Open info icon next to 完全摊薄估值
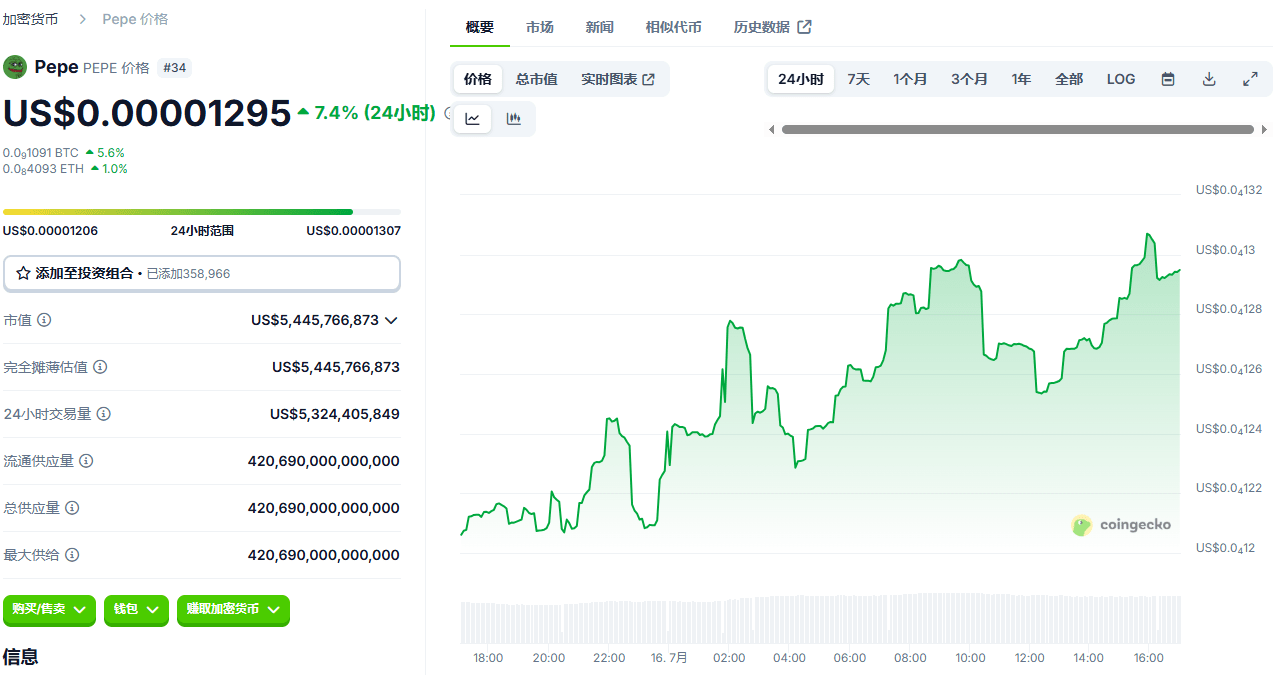 click(100, 367)
